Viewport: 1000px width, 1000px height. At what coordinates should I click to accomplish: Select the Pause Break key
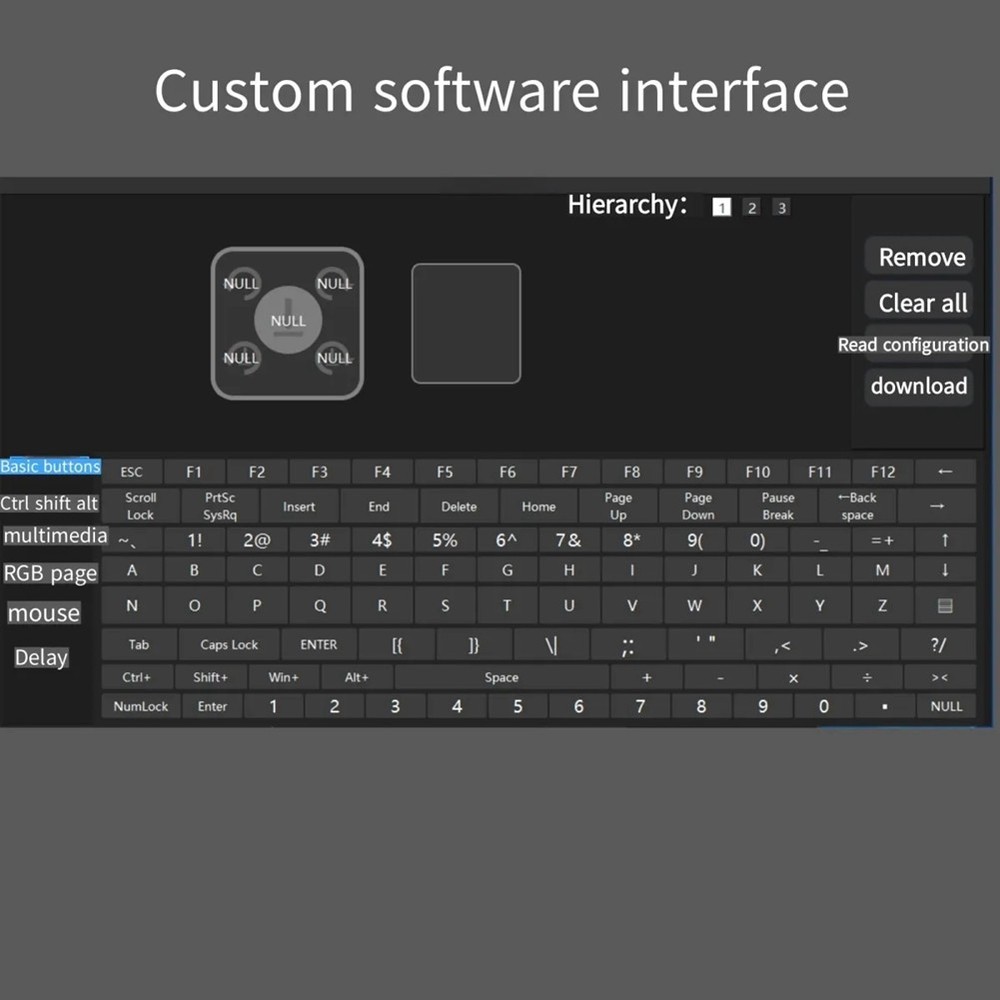click(x=777, y=505)
